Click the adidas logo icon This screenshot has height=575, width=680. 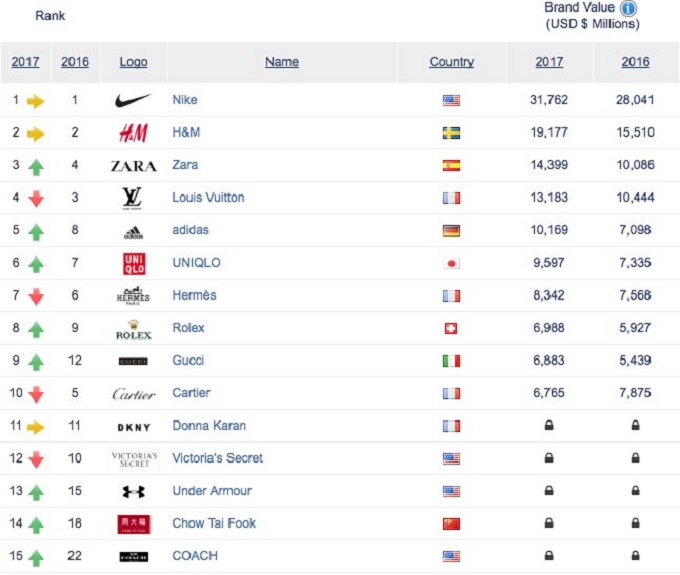point(134,233)
